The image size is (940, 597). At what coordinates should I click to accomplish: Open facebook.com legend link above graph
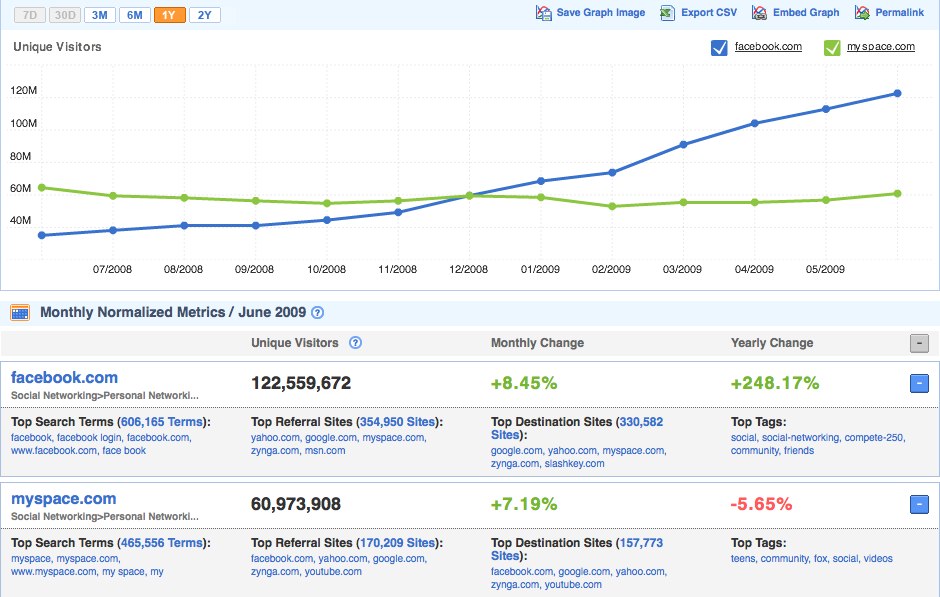coord(768,47)
